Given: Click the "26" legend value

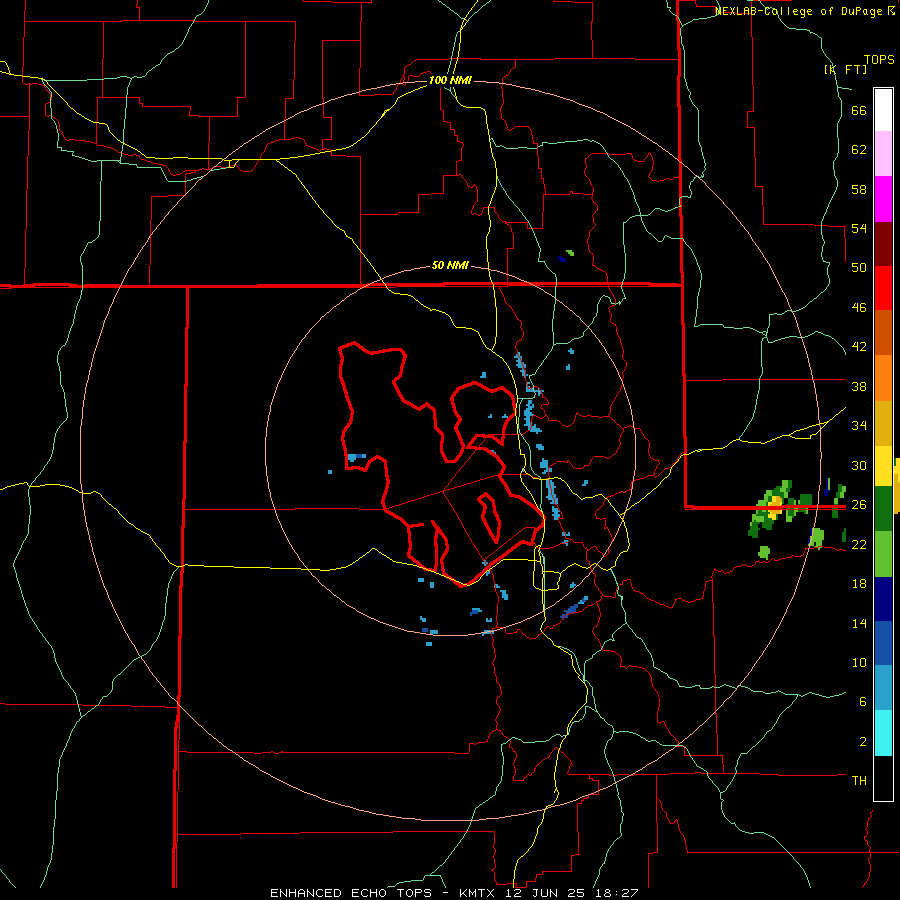Looking at the screenshot, I should coord(859,505).
